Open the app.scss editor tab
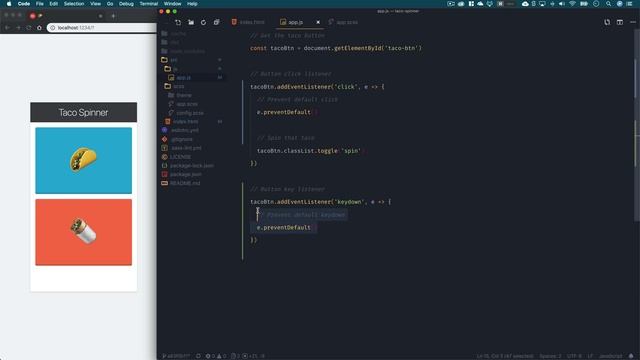The width and height of the screenshot is (640, 360). pyautogui.click(x=344, y=22)
